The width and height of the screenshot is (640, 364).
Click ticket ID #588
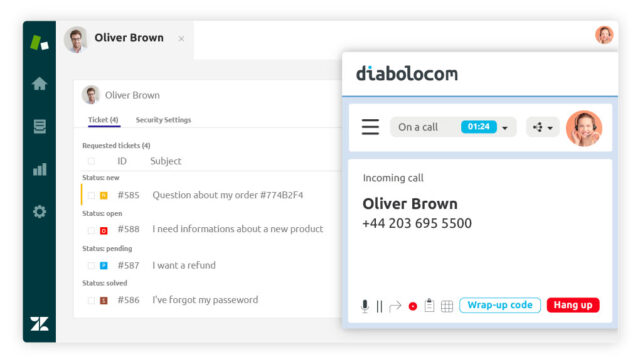129,229
